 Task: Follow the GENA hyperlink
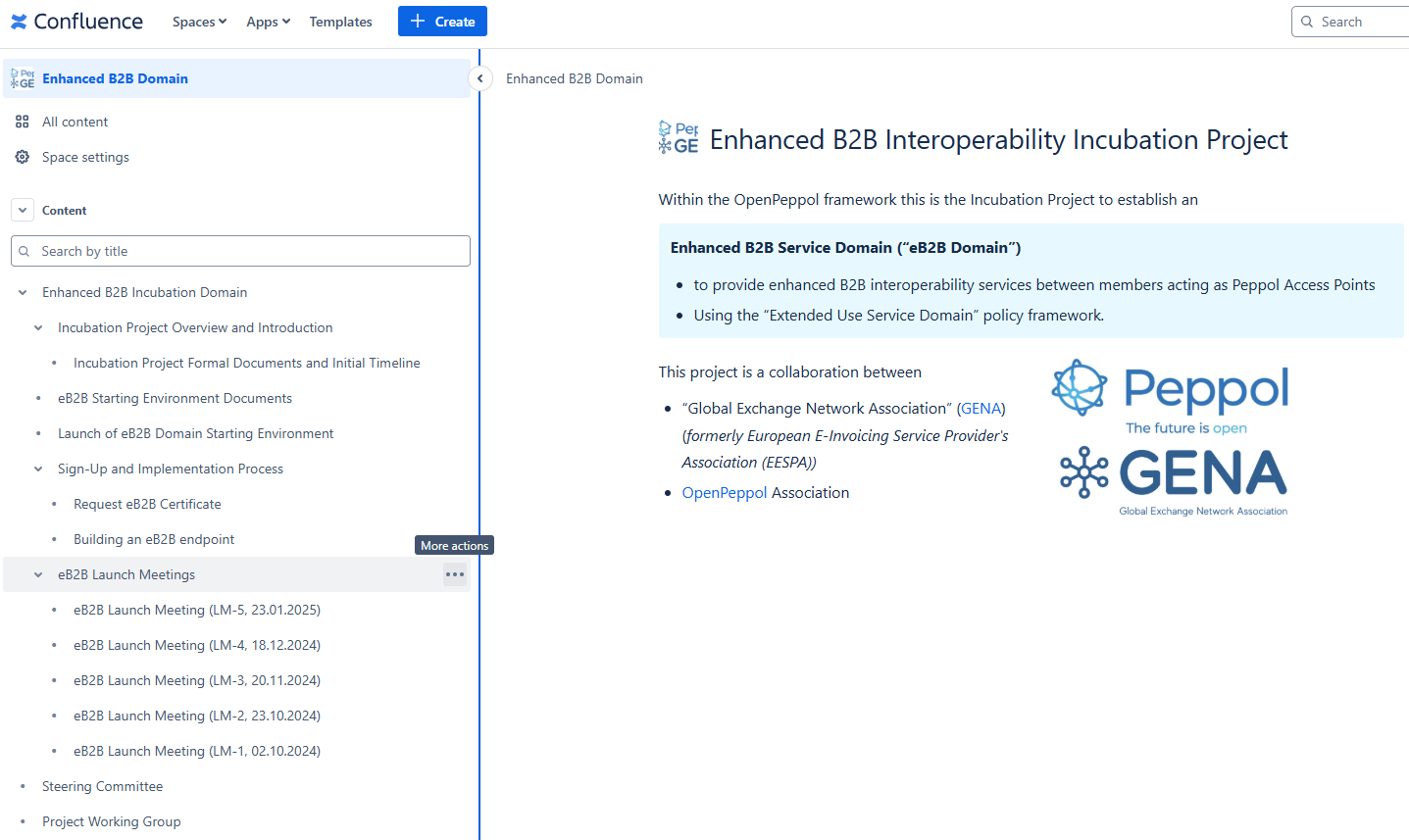tap(981, 408)
